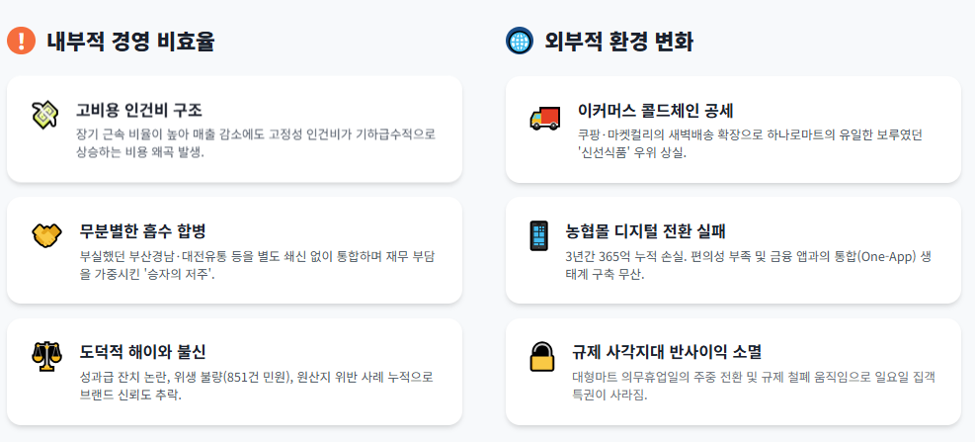
Task: Click the blue globe icon
Action: tap(520, 41)
